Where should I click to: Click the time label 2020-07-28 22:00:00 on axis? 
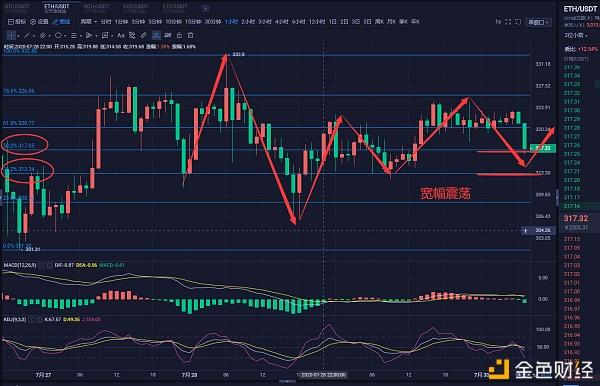click(323, 375)
